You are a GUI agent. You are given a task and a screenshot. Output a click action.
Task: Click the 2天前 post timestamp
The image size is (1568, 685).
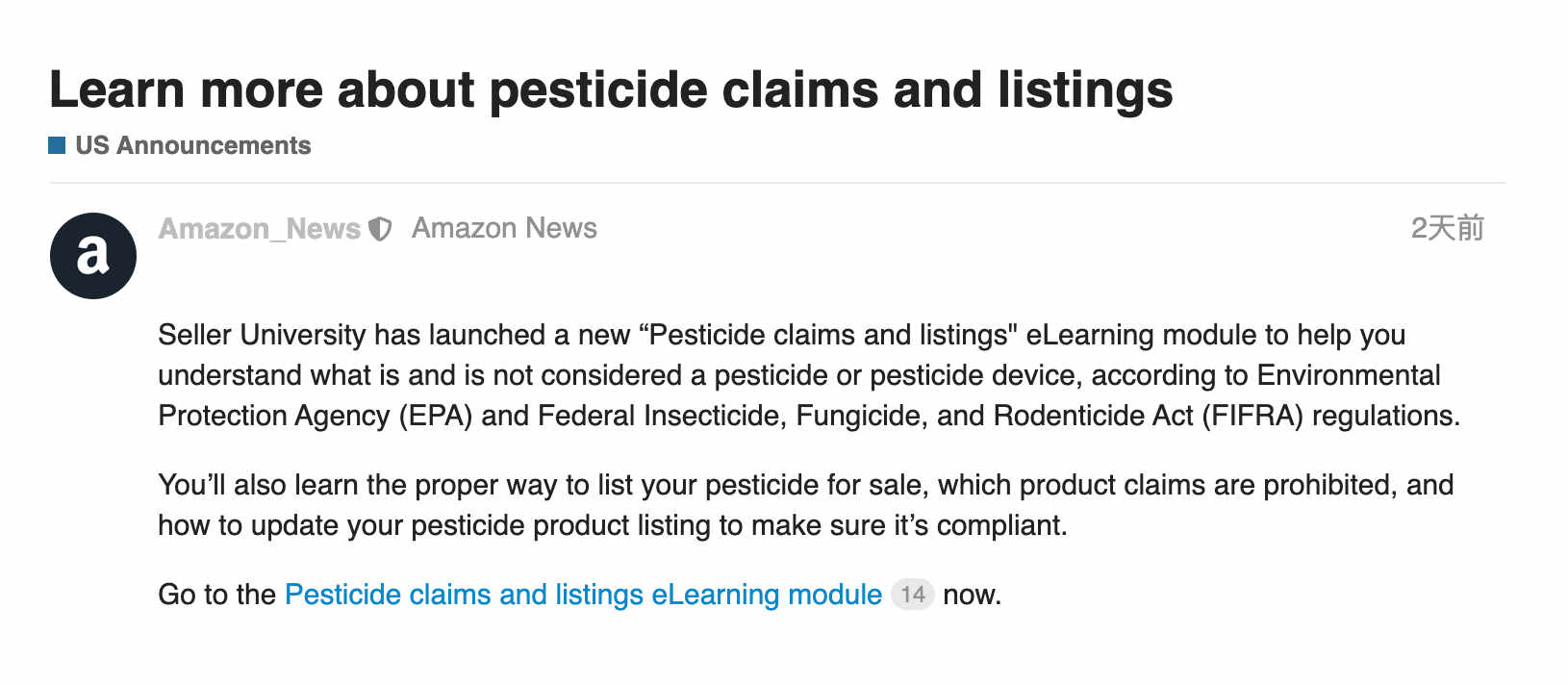[1447, 228]
